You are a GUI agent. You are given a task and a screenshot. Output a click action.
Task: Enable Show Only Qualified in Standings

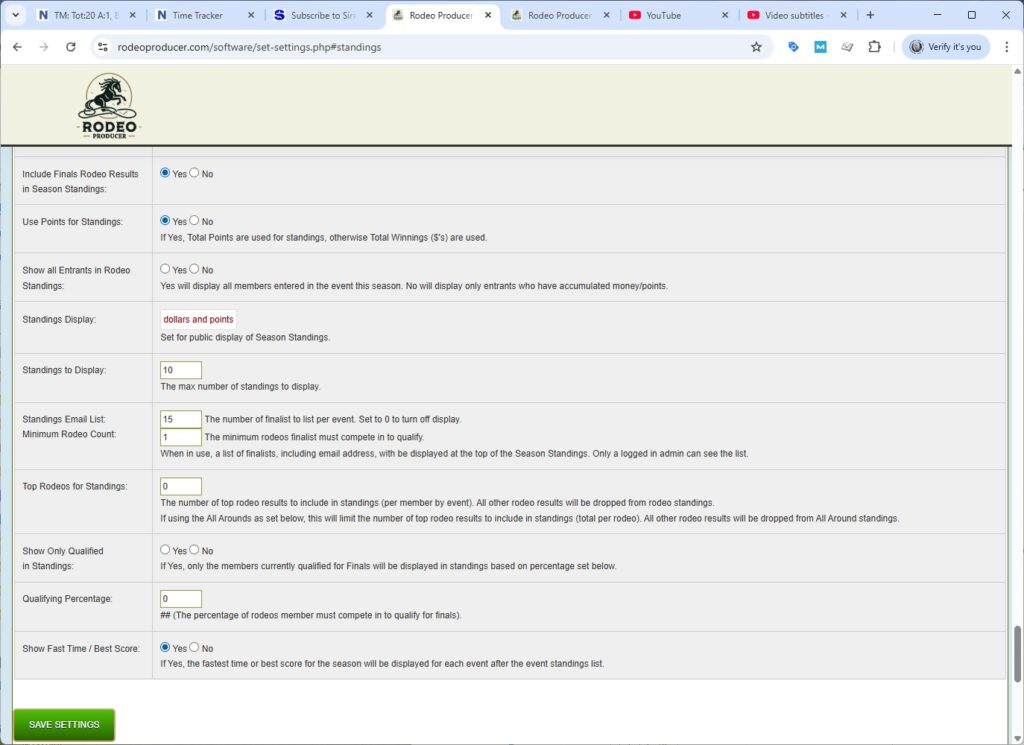(x=164, y=548)
